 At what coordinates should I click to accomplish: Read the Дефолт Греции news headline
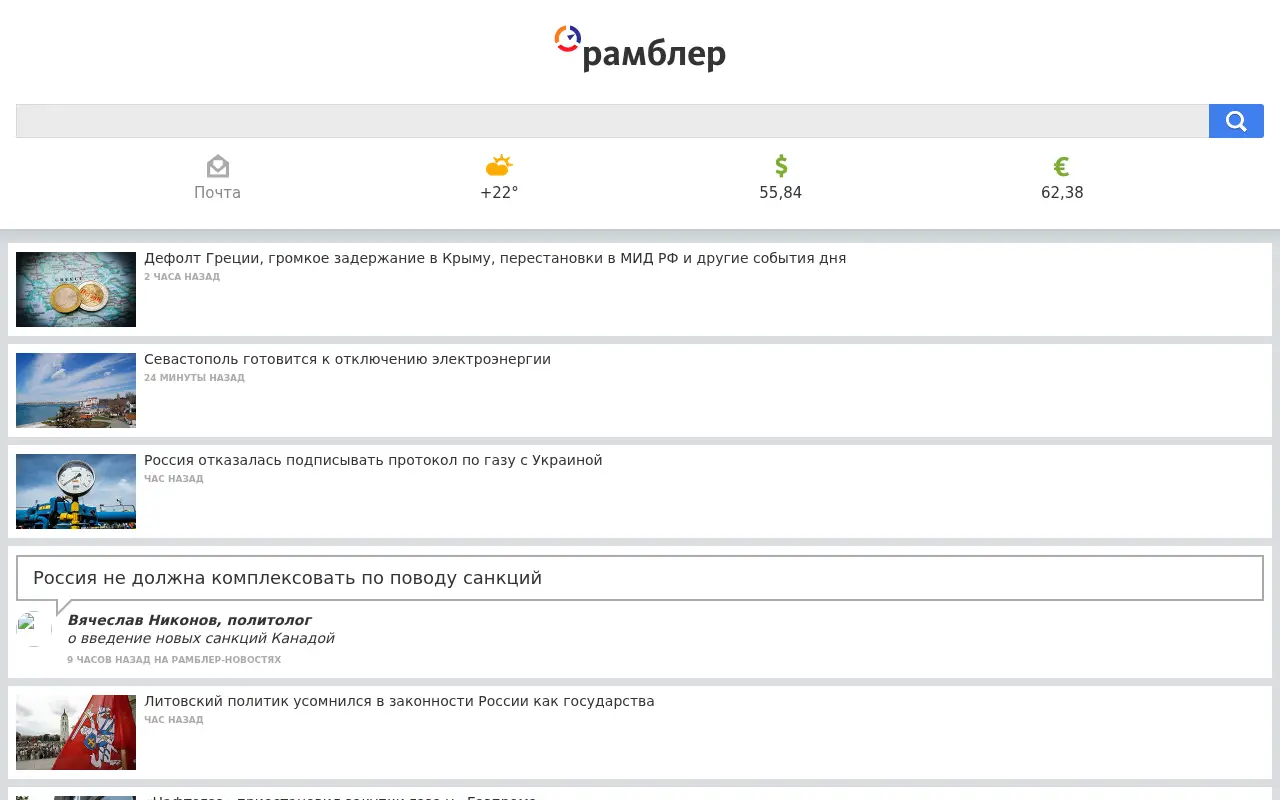(x=495, y=258)
